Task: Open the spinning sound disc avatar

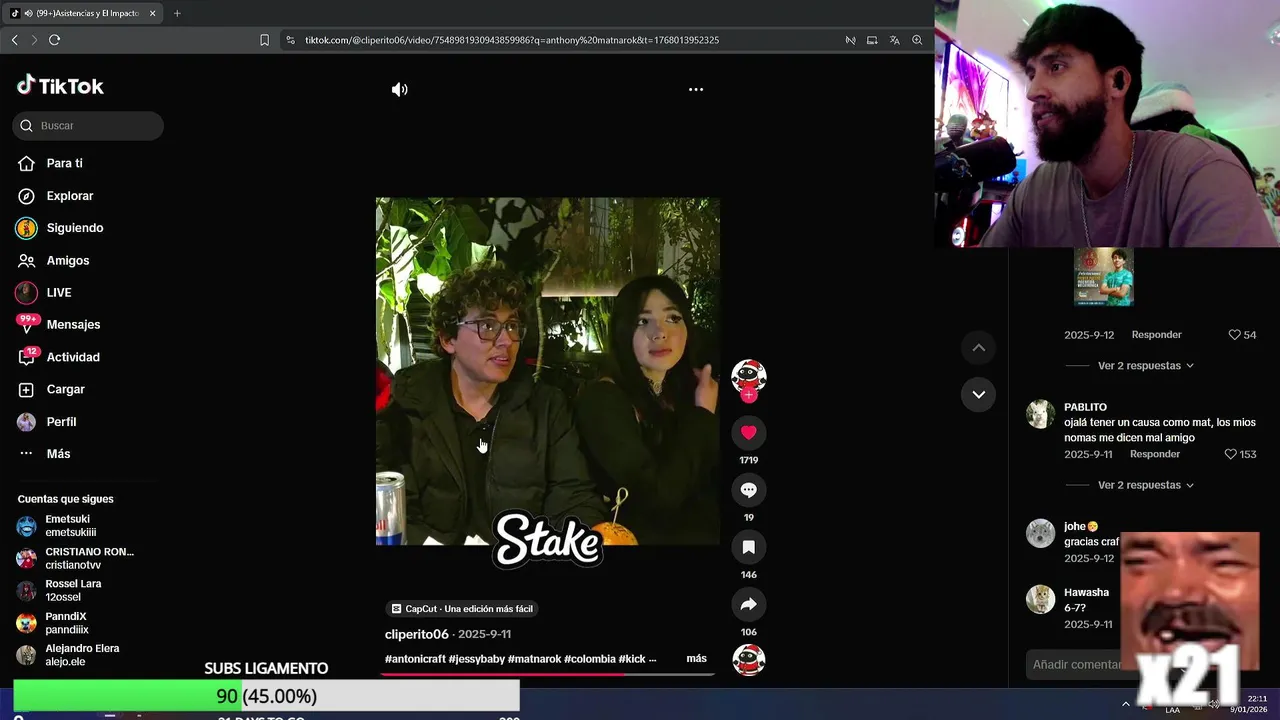Action: point(749,660)
